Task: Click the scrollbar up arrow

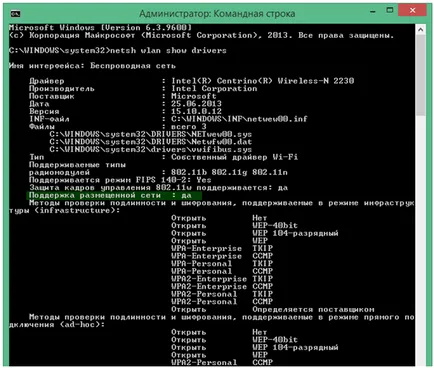Action: 421,30
